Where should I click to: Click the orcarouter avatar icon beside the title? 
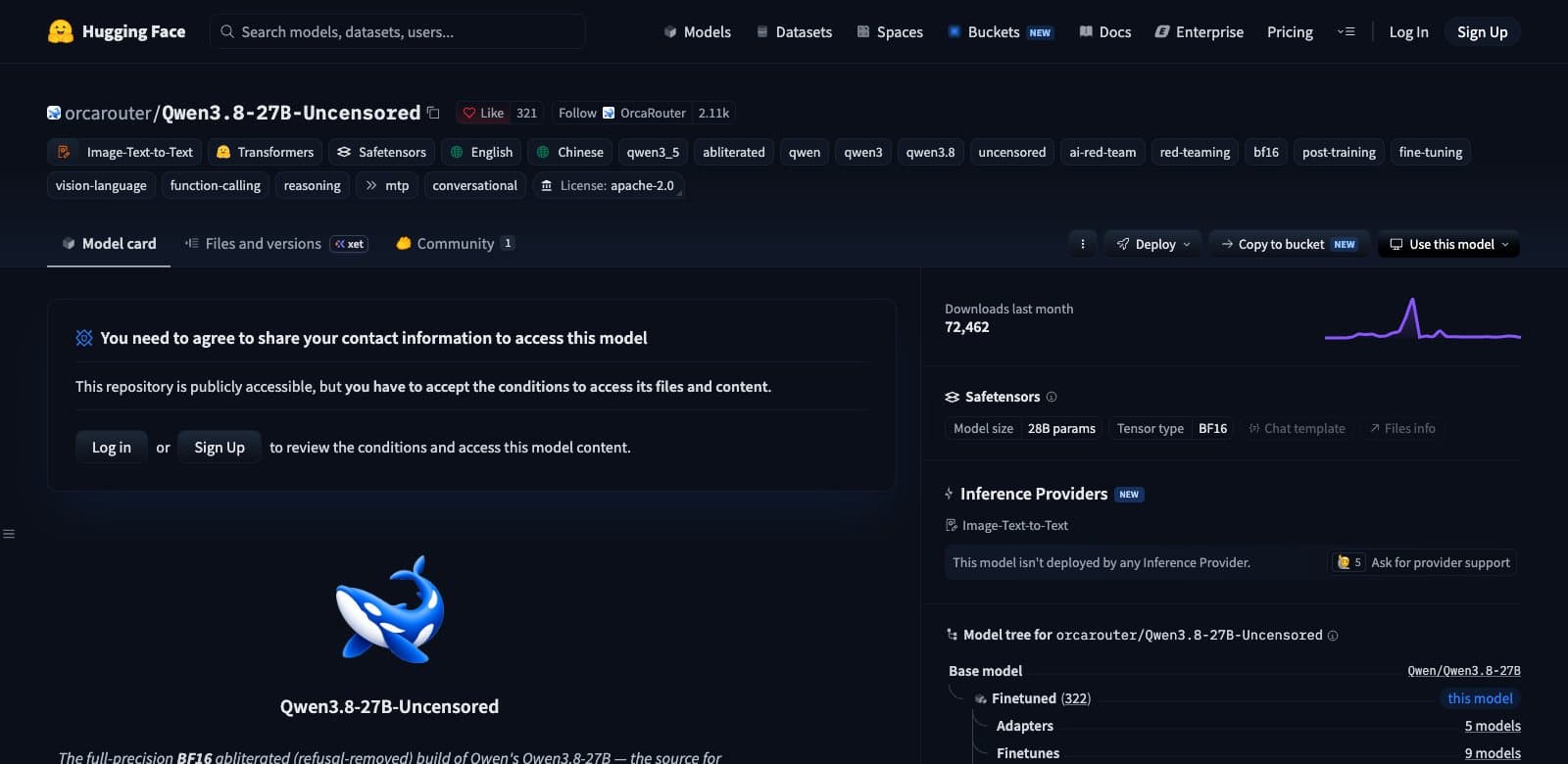coord(54,113)
